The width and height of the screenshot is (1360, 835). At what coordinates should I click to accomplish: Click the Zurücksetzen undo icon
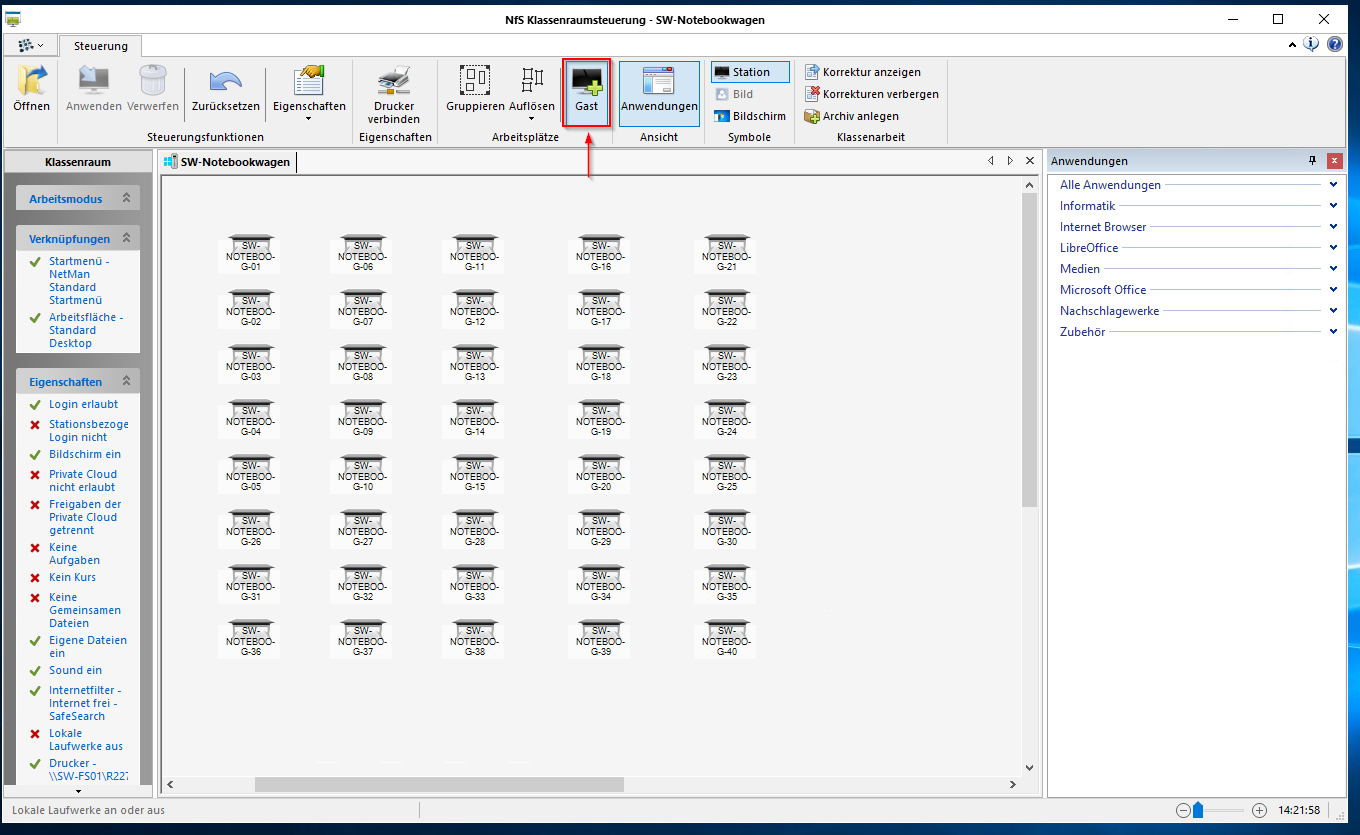(x=225, y=81)
